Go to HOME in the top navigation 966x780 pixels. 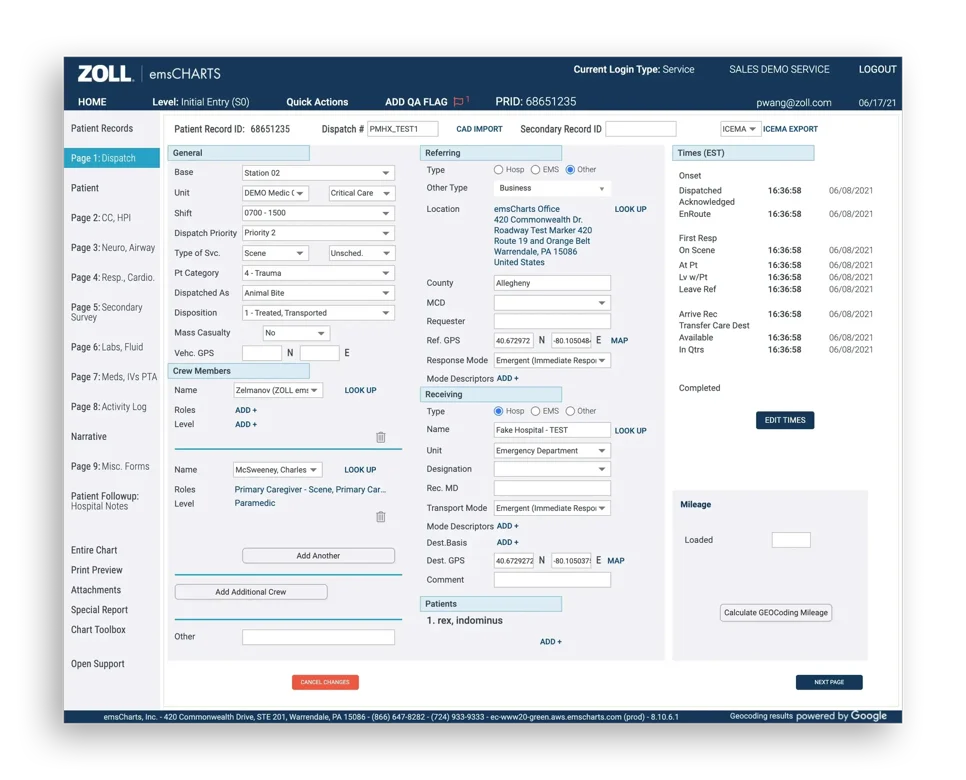[92, 102]
